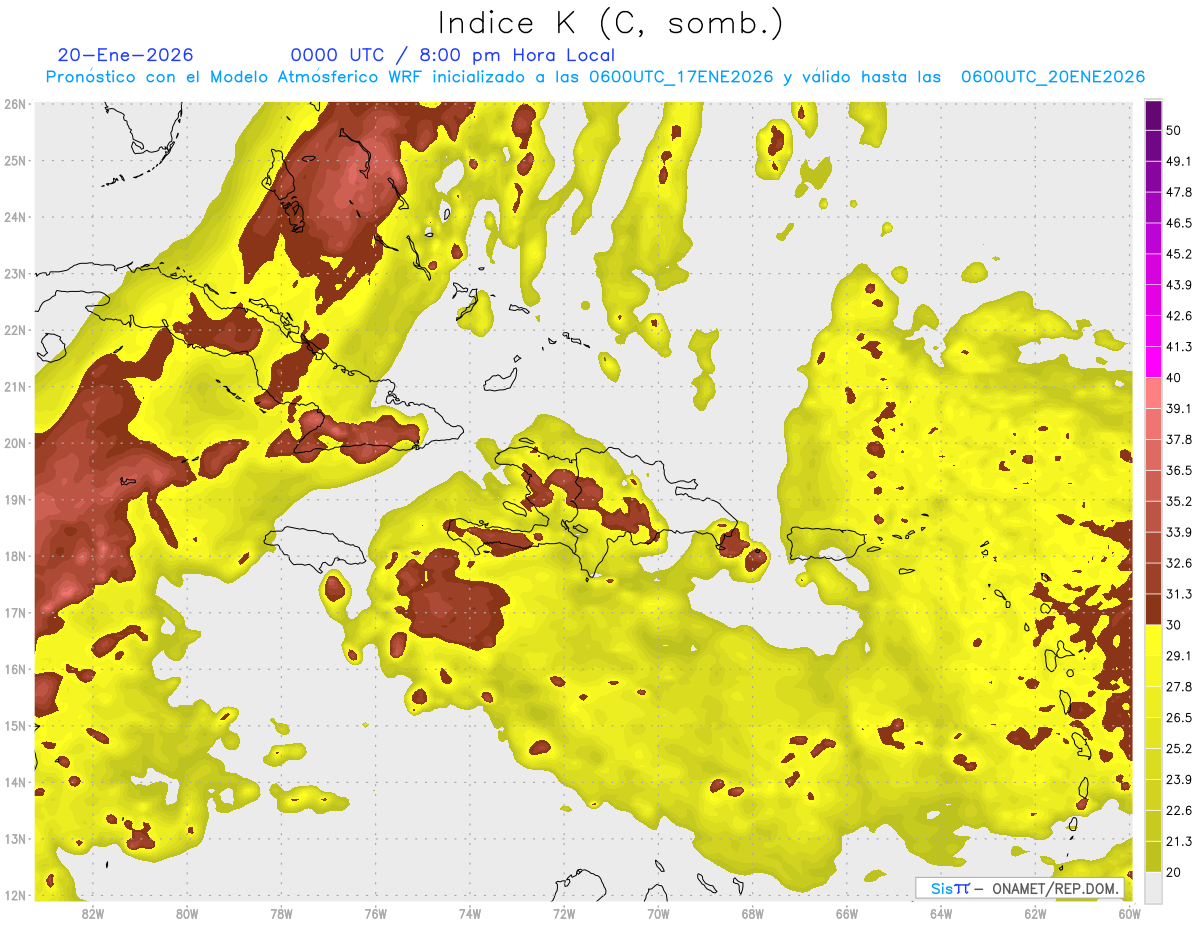Click the colorbar value '47.8'
The image size is (1200, 927).
pyautogui.click(x=1179, y=192)
